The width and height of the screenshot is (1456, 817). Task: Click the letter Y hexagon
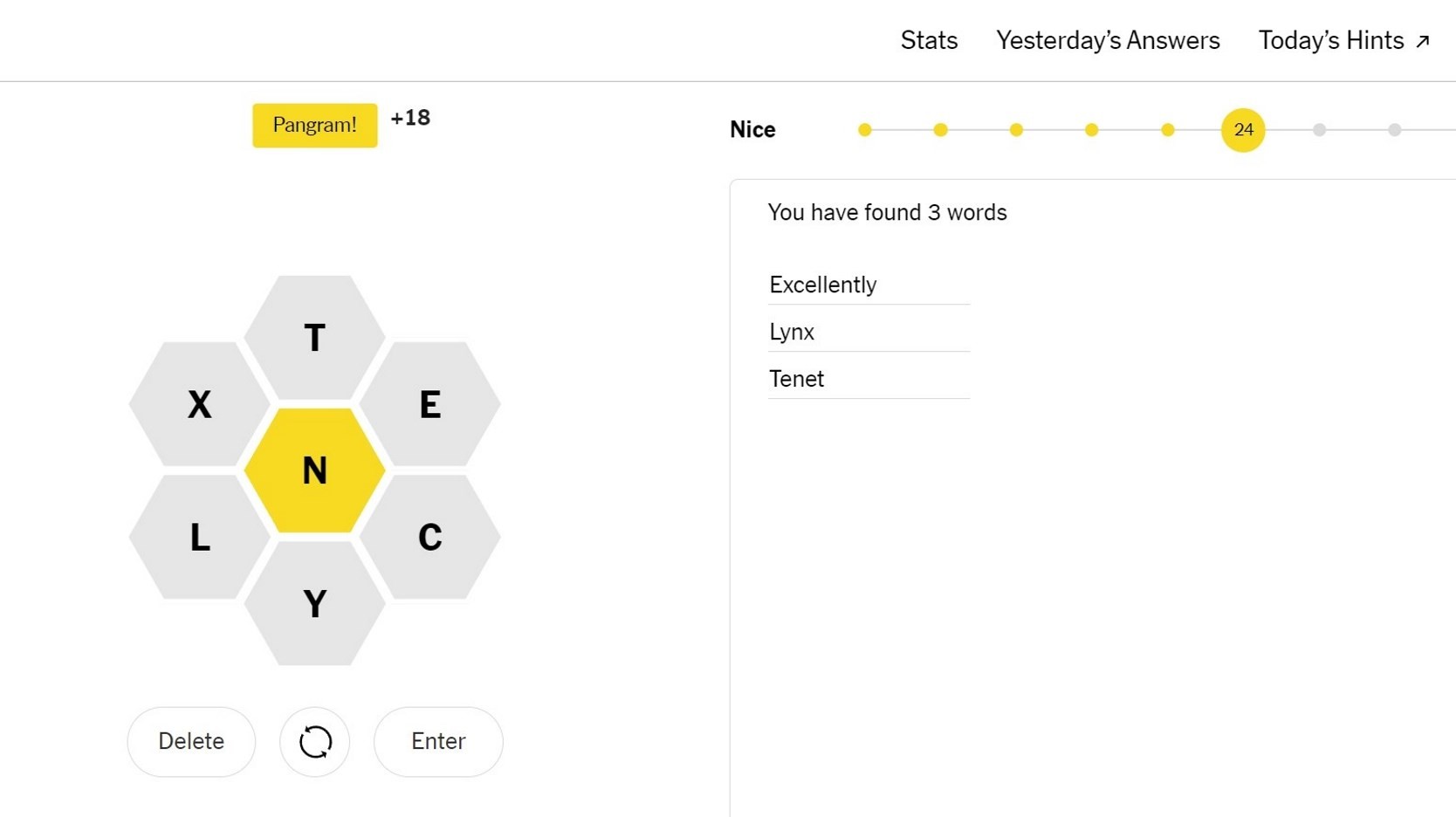coord(313,603)
